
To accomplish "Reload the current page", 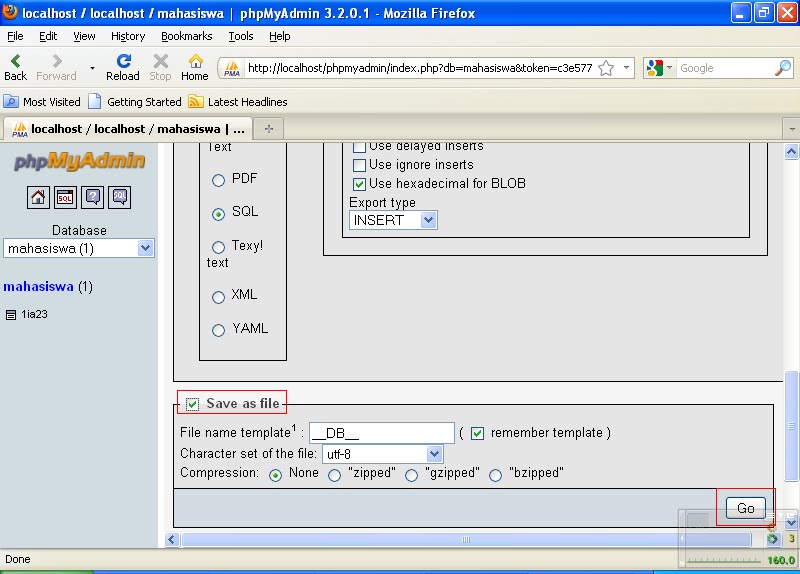I will 123,67.
